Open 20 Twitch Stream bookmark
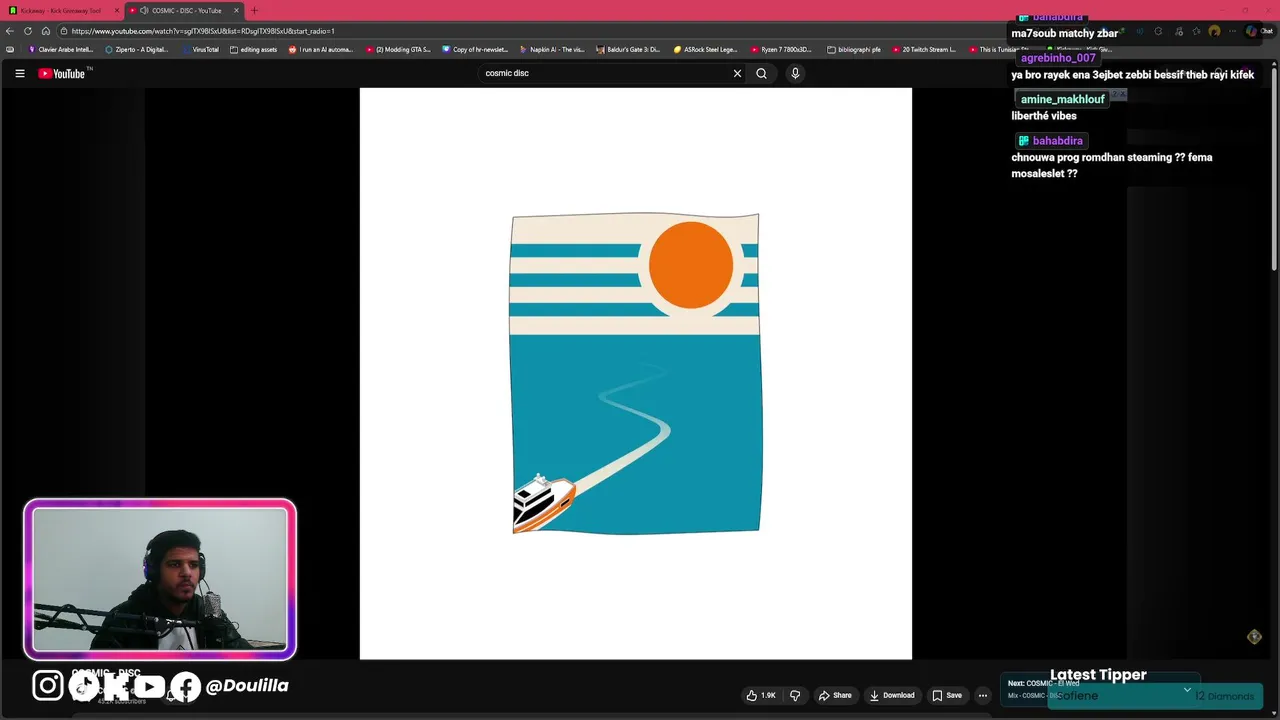 [x=924, y=49]
